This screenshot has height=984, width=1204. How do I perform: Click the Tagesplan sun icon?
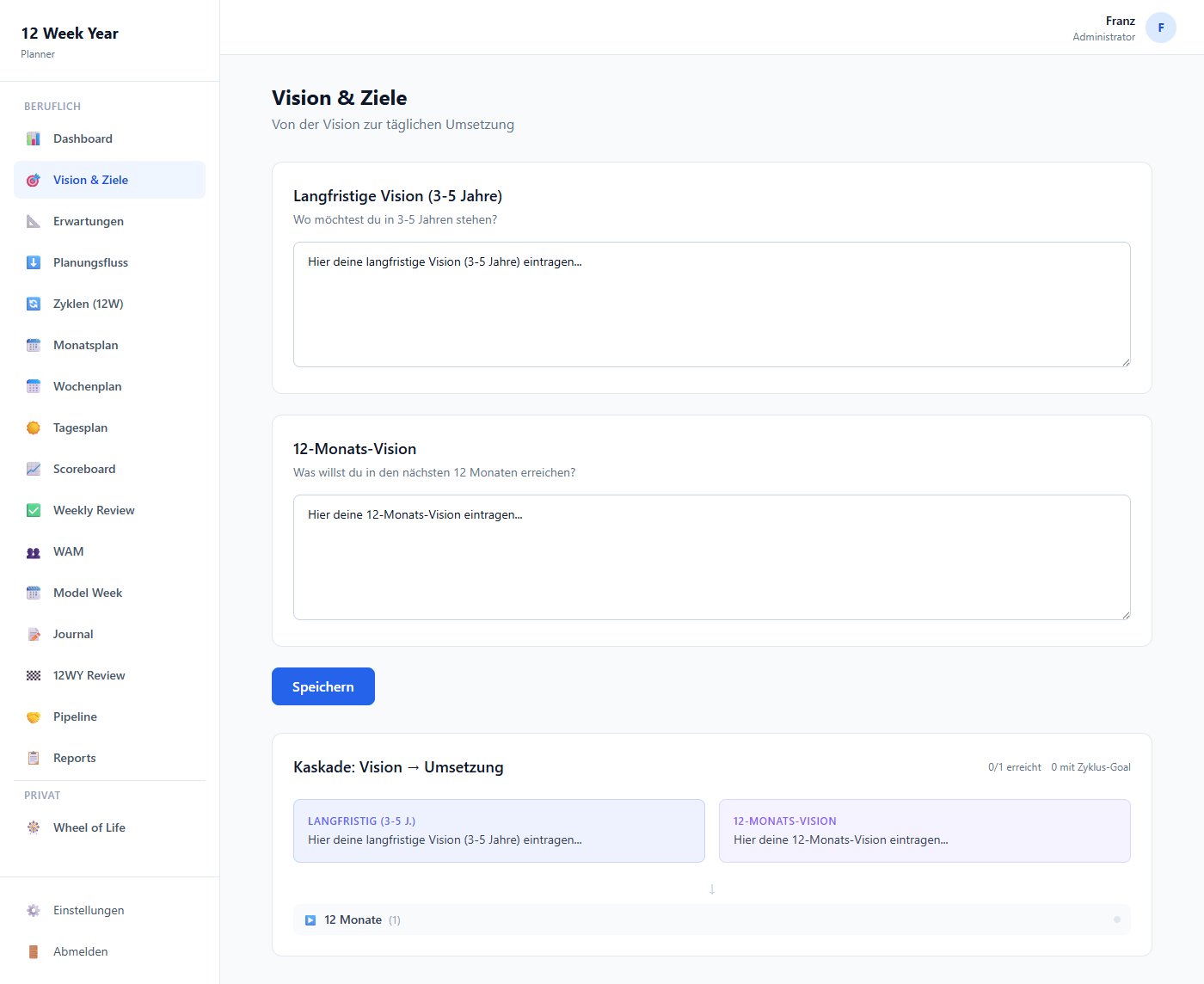click(34, 428)
